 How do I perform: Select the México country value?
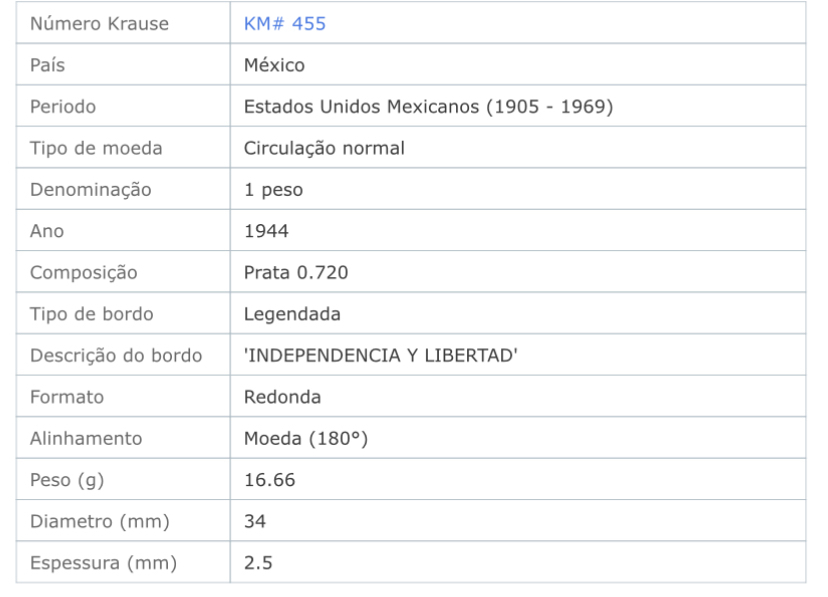274,65
